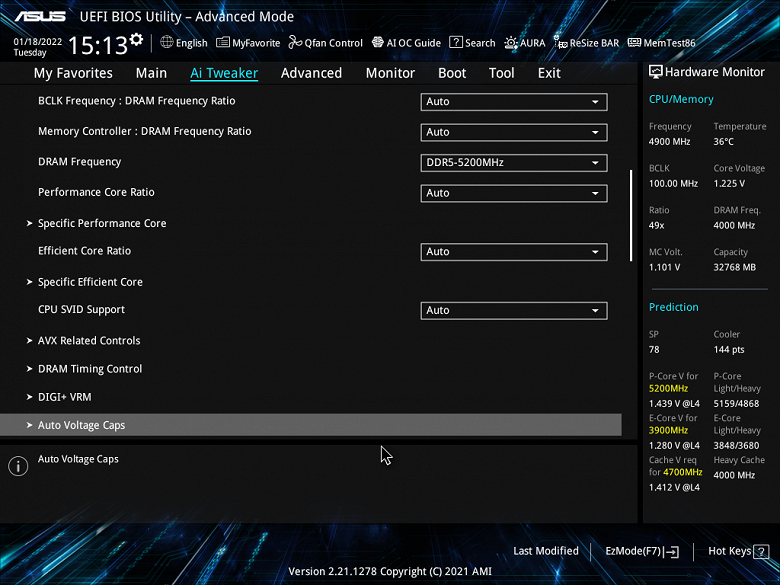This screenshot has height=585, width=780.
Task: Go to the Exit tab
Action: tap(549, 73)
